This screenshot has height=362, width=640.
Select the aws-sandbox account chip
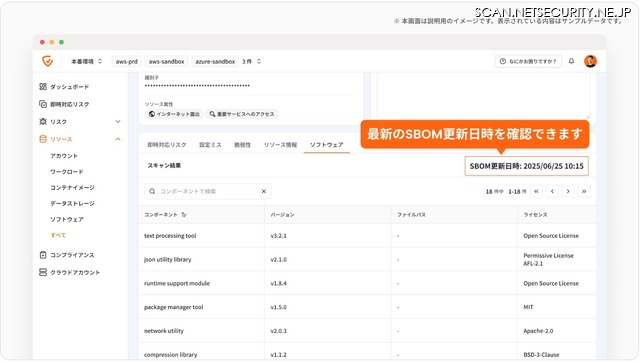tap(167, 62)
